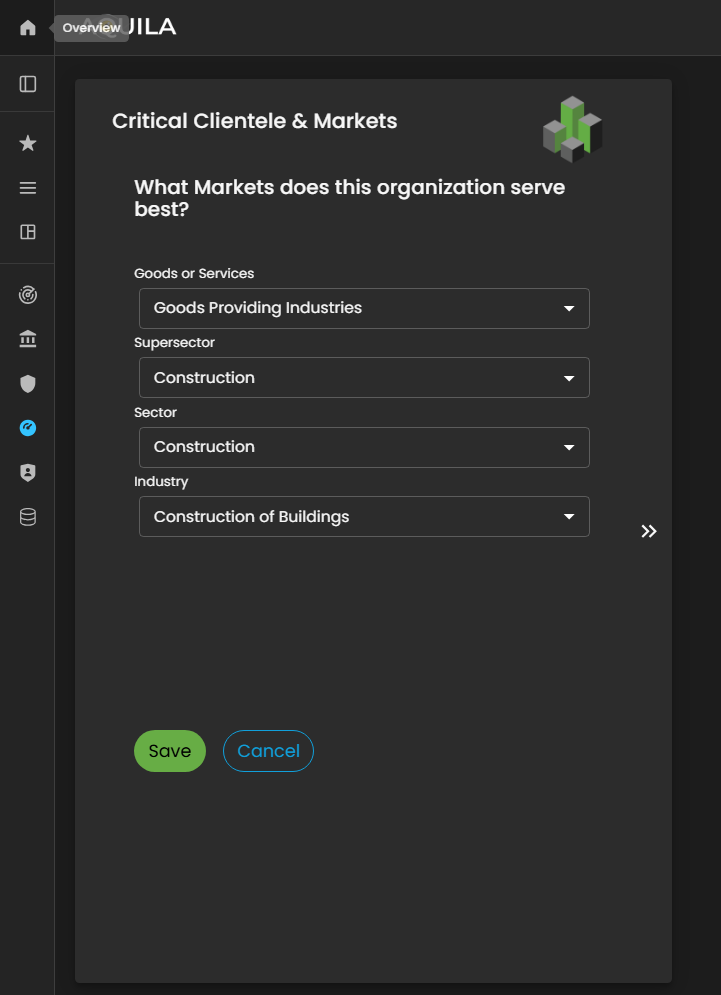This screenshot has width=721, height=995.
Task: Toggle the sidebar panel icon
Action: point(28,84)
